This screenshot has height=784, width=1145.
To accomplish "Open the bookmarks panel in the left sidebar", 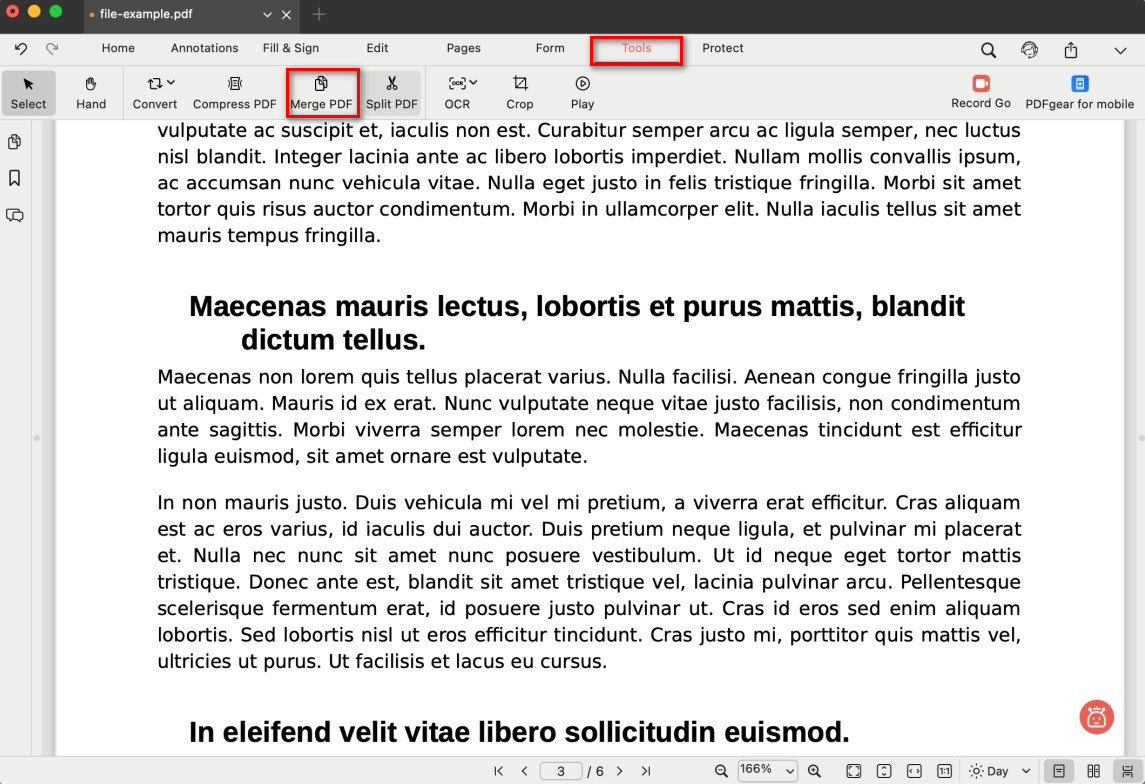I will click(x=15, y=178).
